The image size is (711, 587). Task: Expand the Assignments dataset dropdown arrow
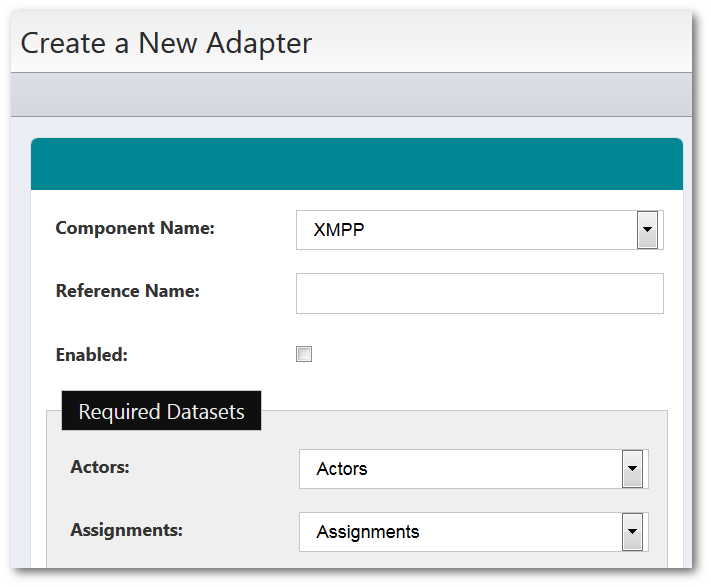[632, 532]
